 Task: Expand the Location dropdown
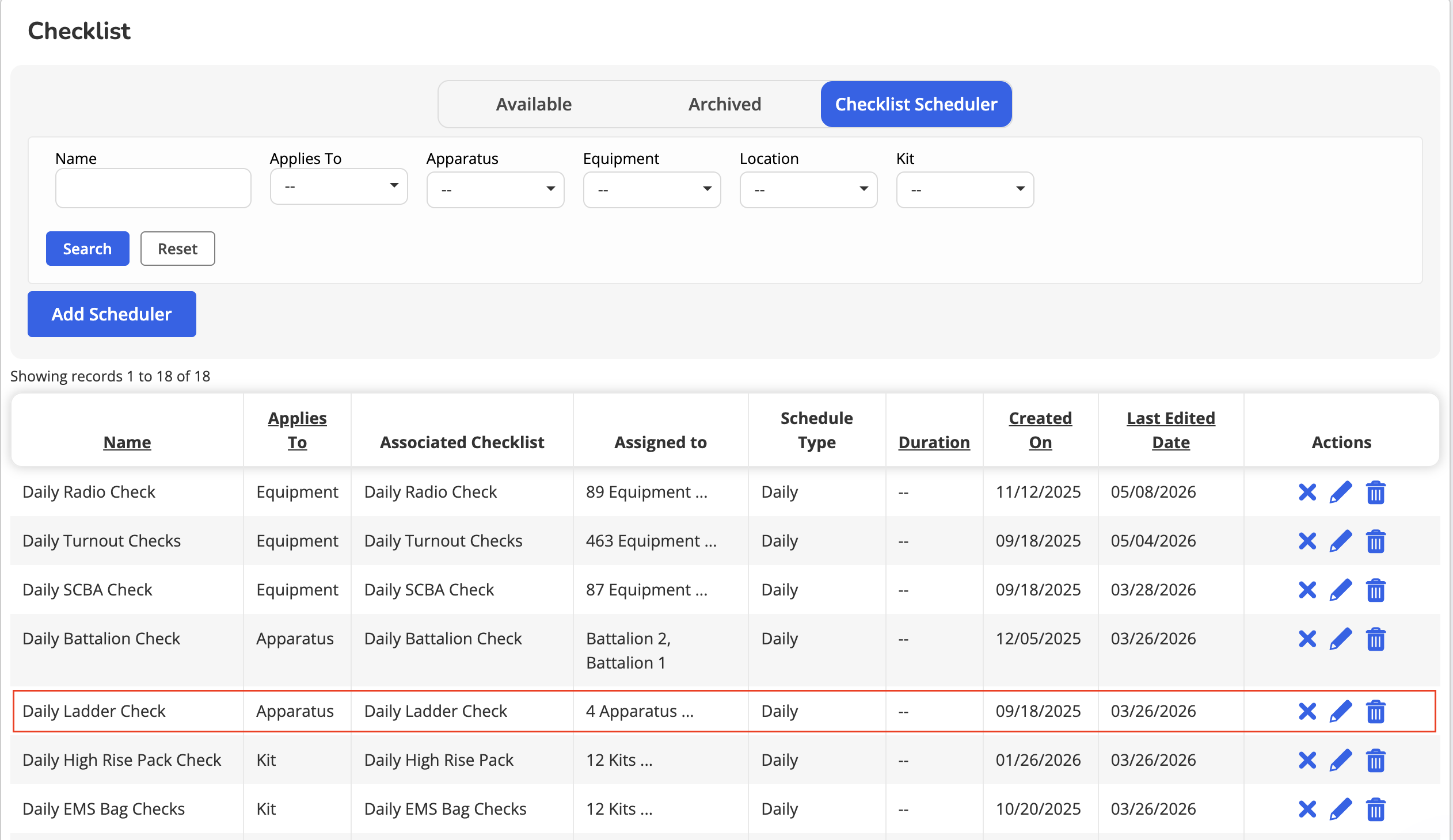[808, 189]
